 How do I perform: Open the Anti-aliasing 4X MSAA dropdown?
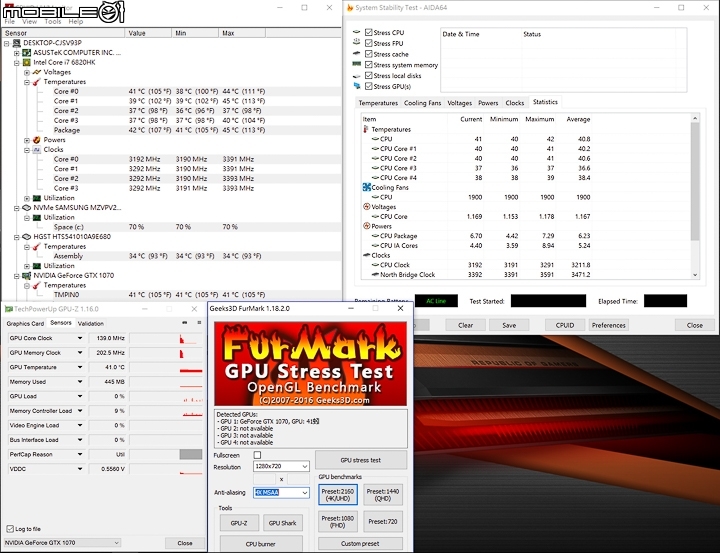click(281, 492)
